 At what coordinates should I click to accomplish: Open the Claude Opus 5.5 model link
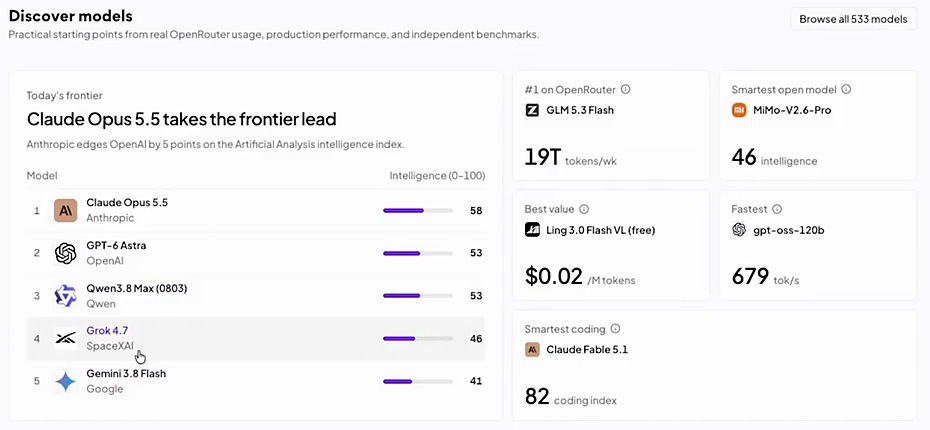click(127, 202)
